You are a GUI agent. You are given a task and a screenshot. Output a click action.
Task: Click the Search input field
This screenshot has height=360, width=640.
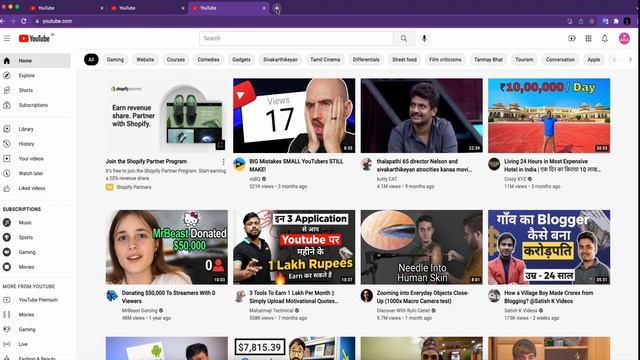pyautogui.click(x=296, y=38)
